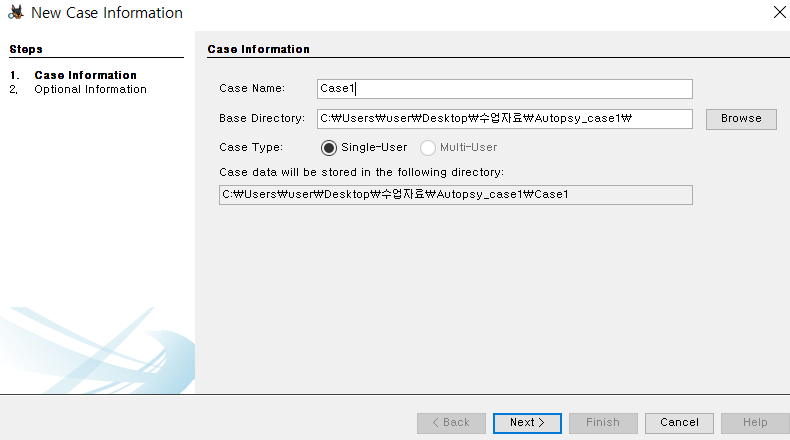The image size is (790, 440).
Task: Click the Steps heading
Action: (x=26, y=49)
